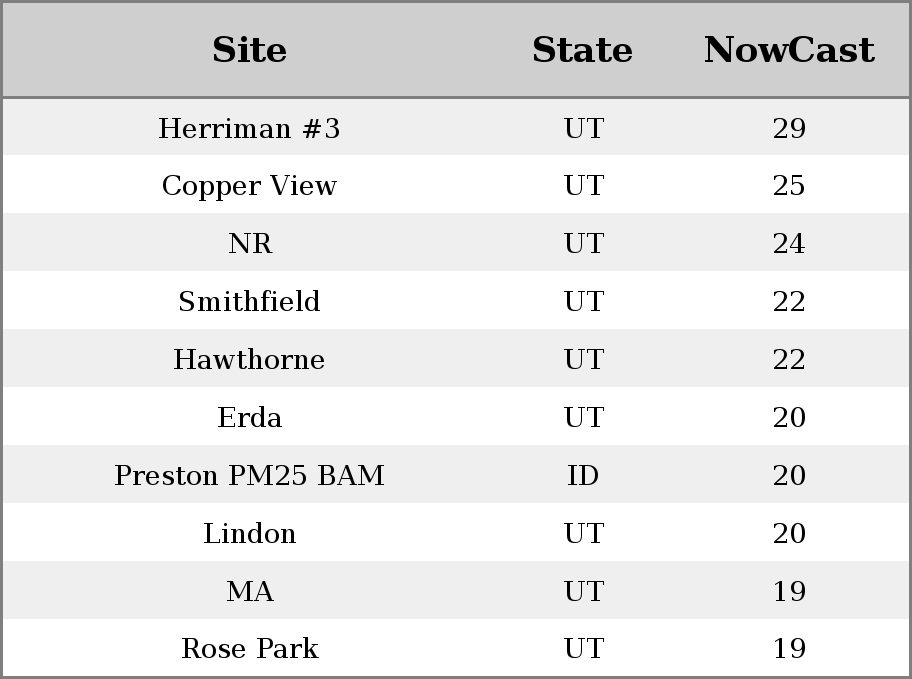Image resolution: width=912 pixels, height=679 pixels.
Task: Select the Erda site cell
Action: [249, 418]
